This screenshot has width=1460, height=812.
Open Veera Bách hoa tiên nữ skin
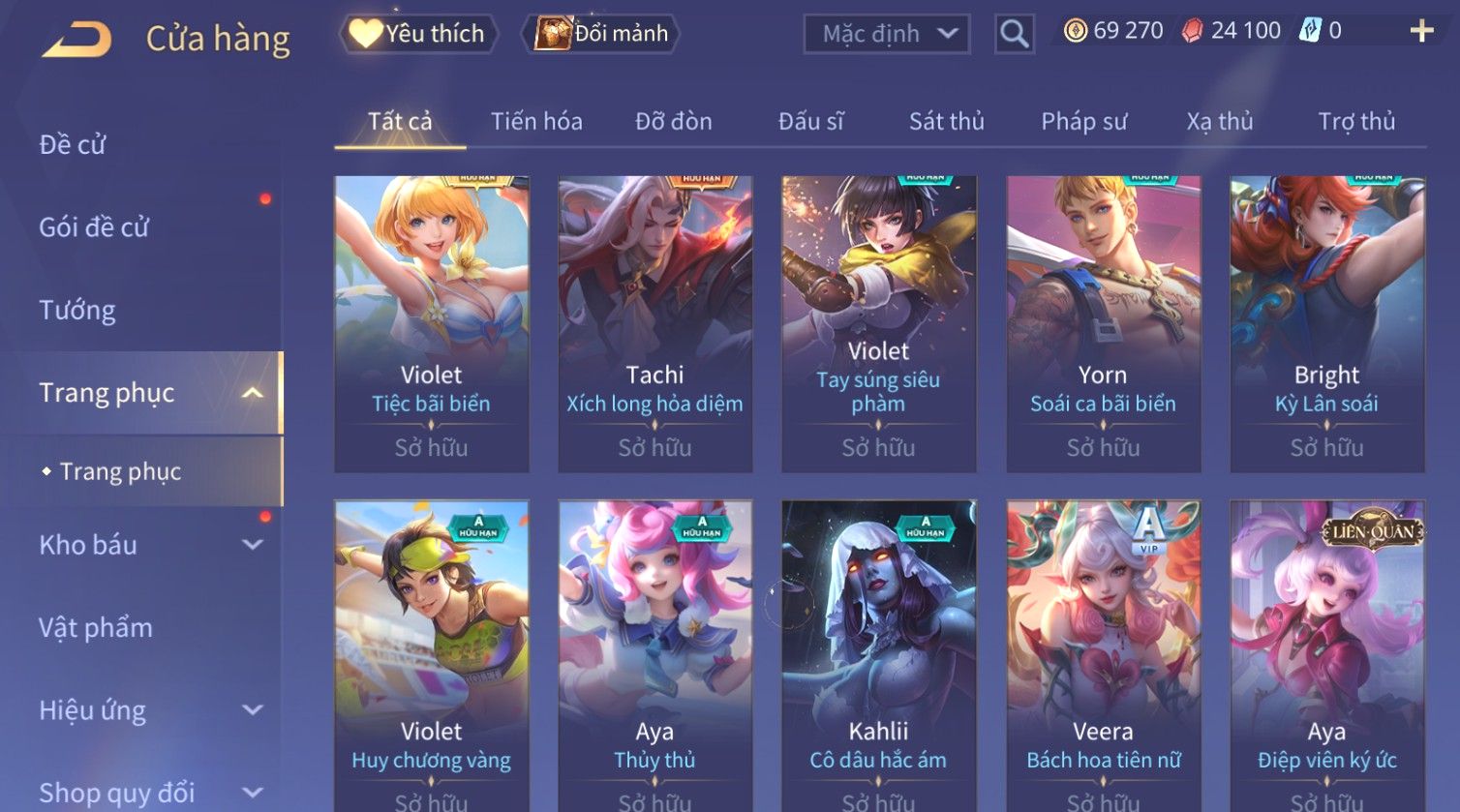click(1104, 655)
